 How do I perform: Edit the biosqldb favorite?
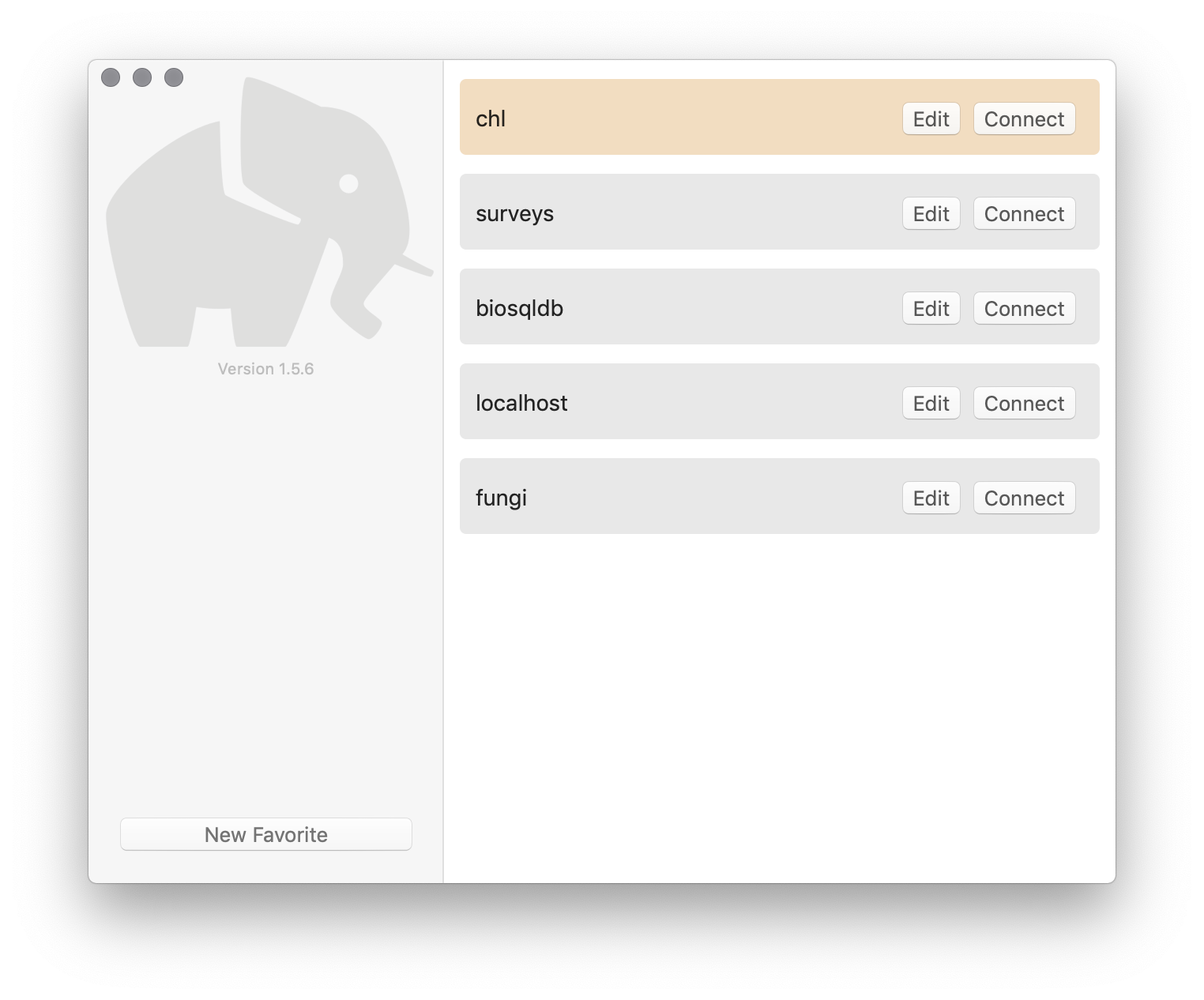point(931,308)
